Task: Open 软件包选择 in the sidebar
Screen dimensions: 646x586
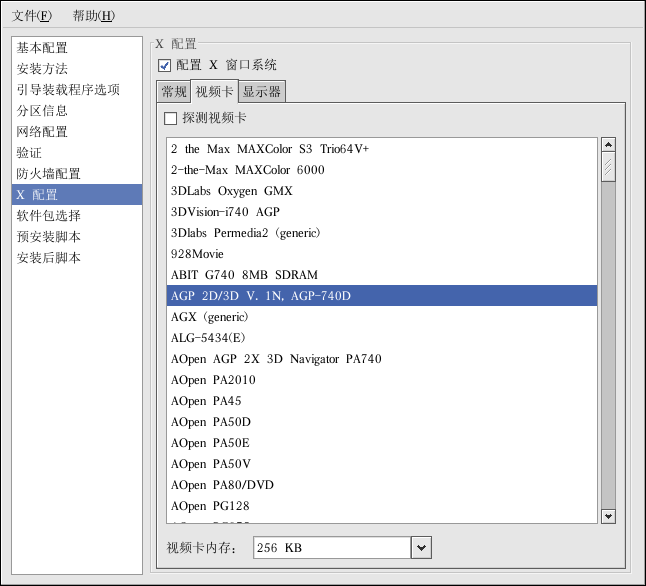Action: (x=49, y=216)
